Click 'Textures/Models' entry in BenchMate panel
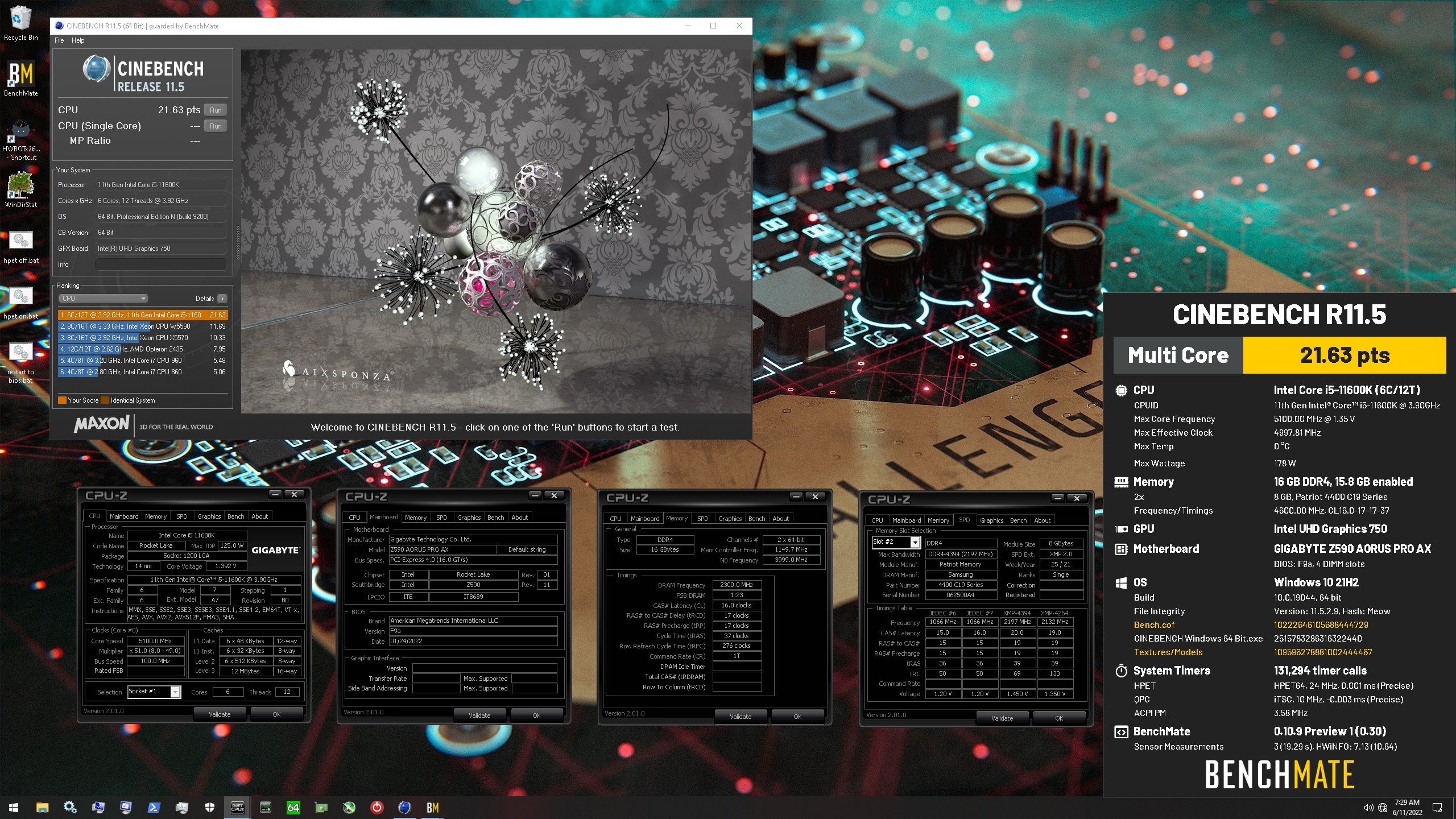 click(x=1168, y=652)
